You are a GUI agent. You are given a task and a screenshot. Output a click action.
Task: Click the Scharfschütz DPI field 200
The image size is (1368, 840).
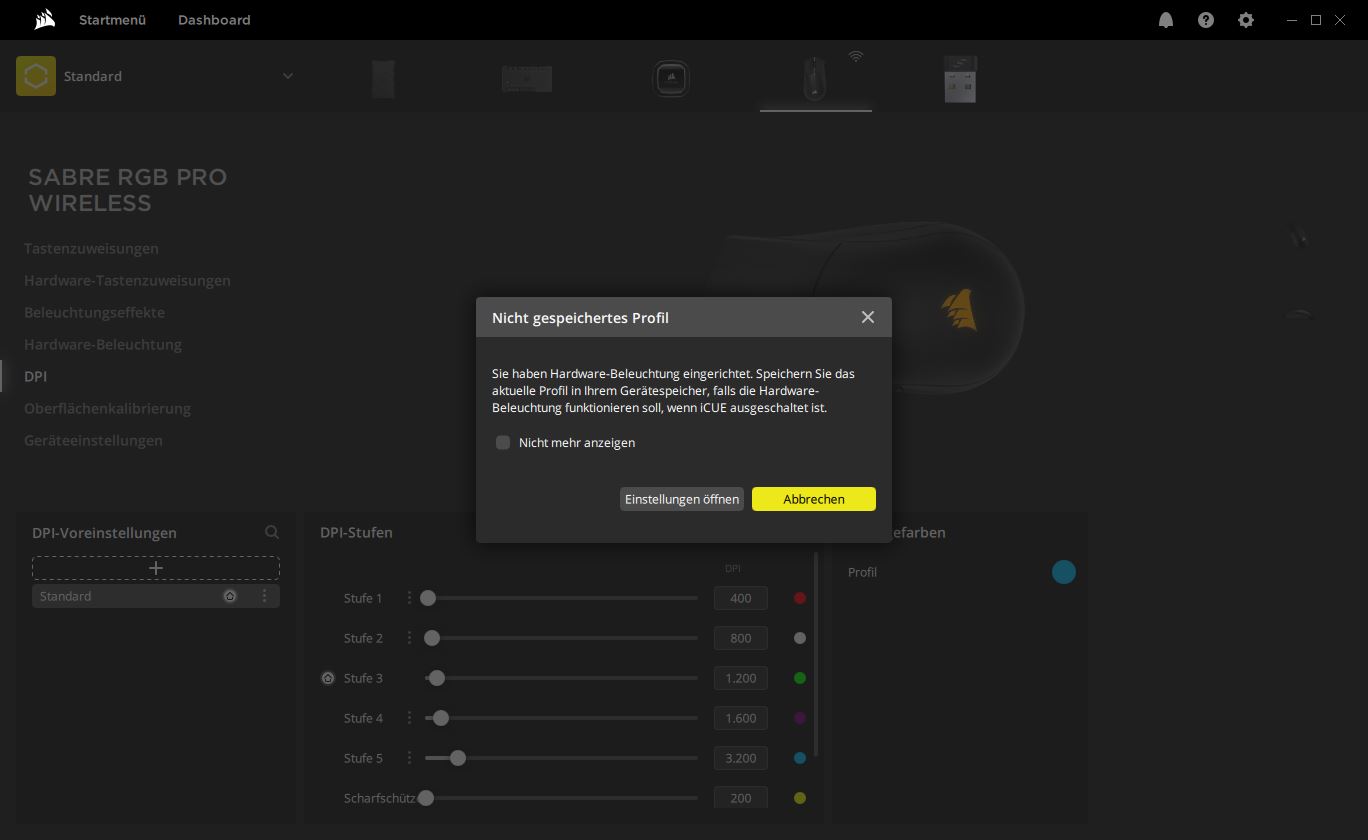tap(741, 798)
